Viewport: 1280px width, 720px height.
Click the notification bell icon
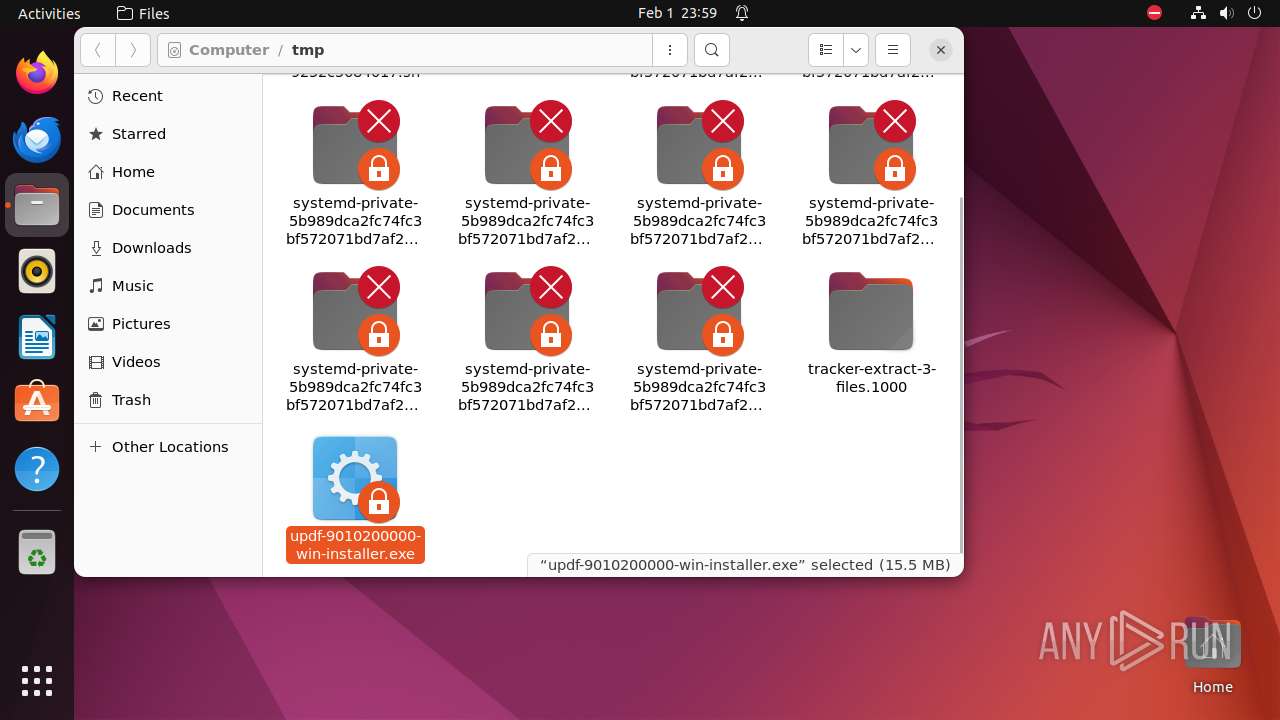coord(742,13)
